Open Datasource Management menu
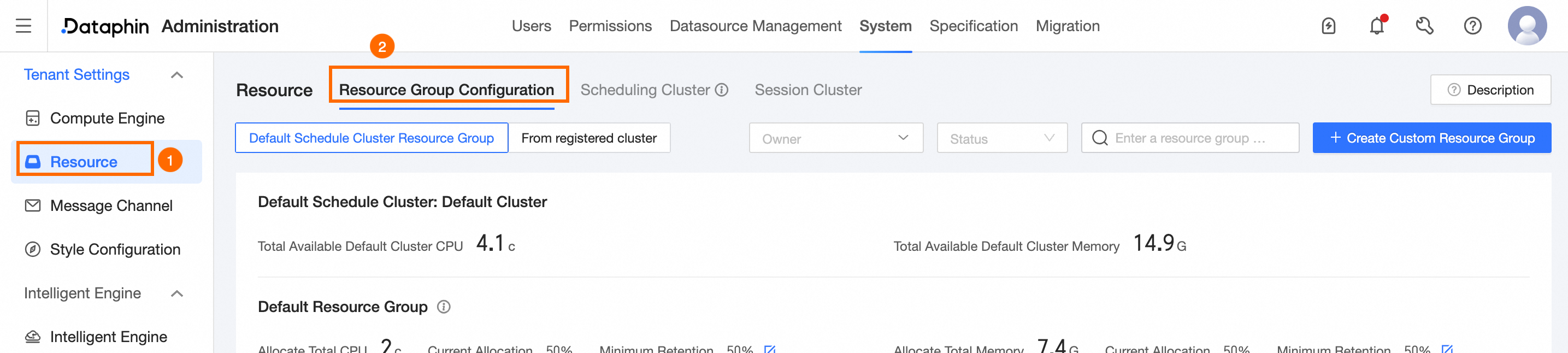 756,26
